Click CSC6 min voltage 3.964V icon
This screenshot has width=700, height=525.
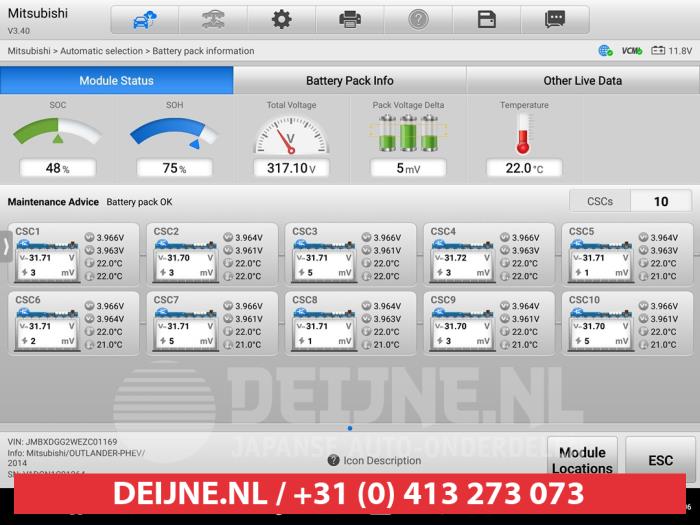click(89, 318)
